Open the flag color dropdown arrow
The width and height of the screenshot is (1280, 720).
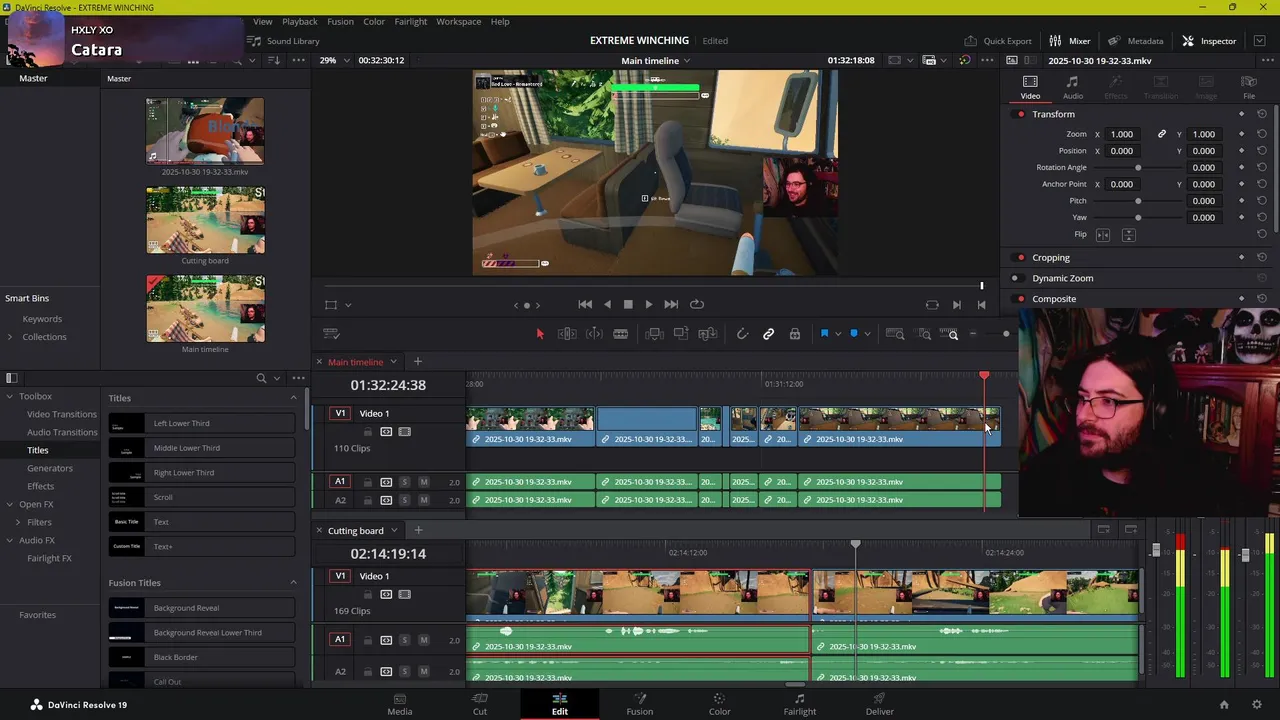[838, 334]
